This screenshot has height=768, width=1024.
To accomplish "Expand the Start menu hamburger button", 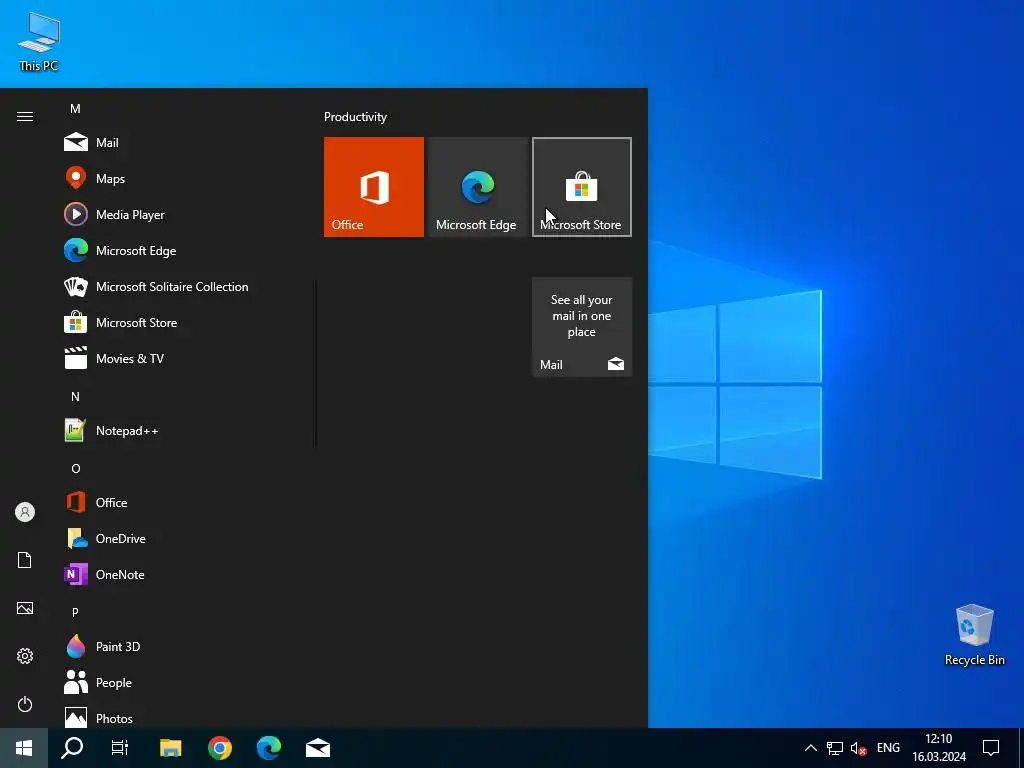I will [x=25, y=116].
